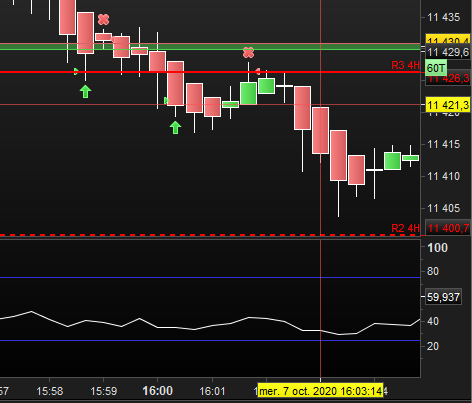Click the 11 400,7 red price label
Screen dimensions: 472x403
pyautogui.click(x=448, y=228)
